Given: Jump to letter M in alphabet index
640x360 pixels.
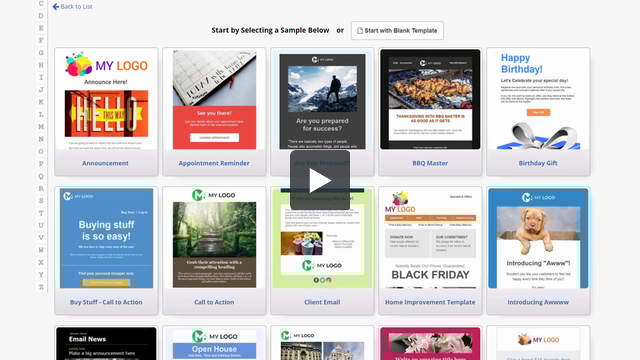Looking at the screenshot, I should point(41,127).
